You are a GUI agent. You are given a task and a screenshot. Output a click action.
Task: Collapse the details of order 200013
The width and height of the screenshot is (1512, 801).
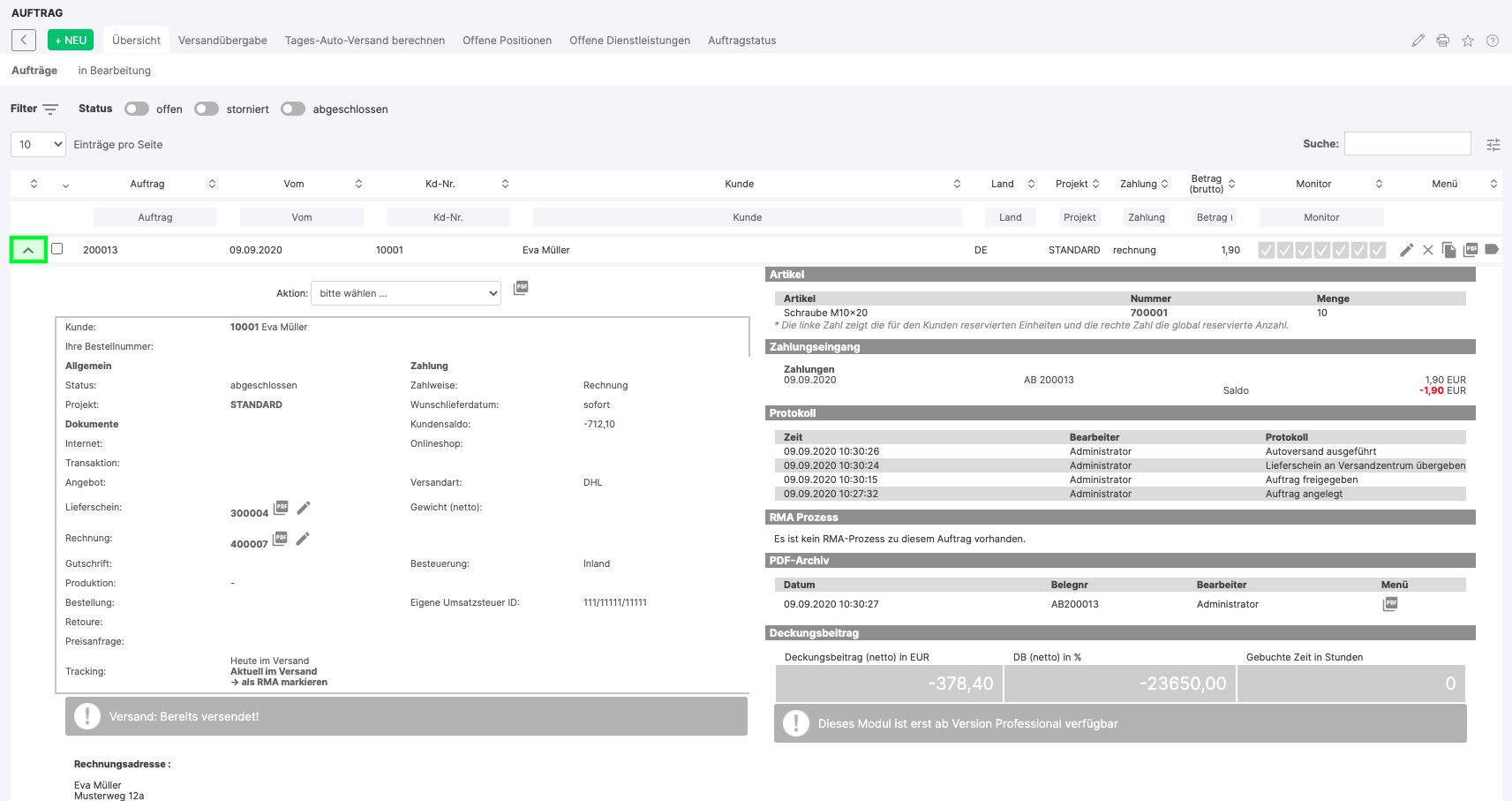pos(28,250)
